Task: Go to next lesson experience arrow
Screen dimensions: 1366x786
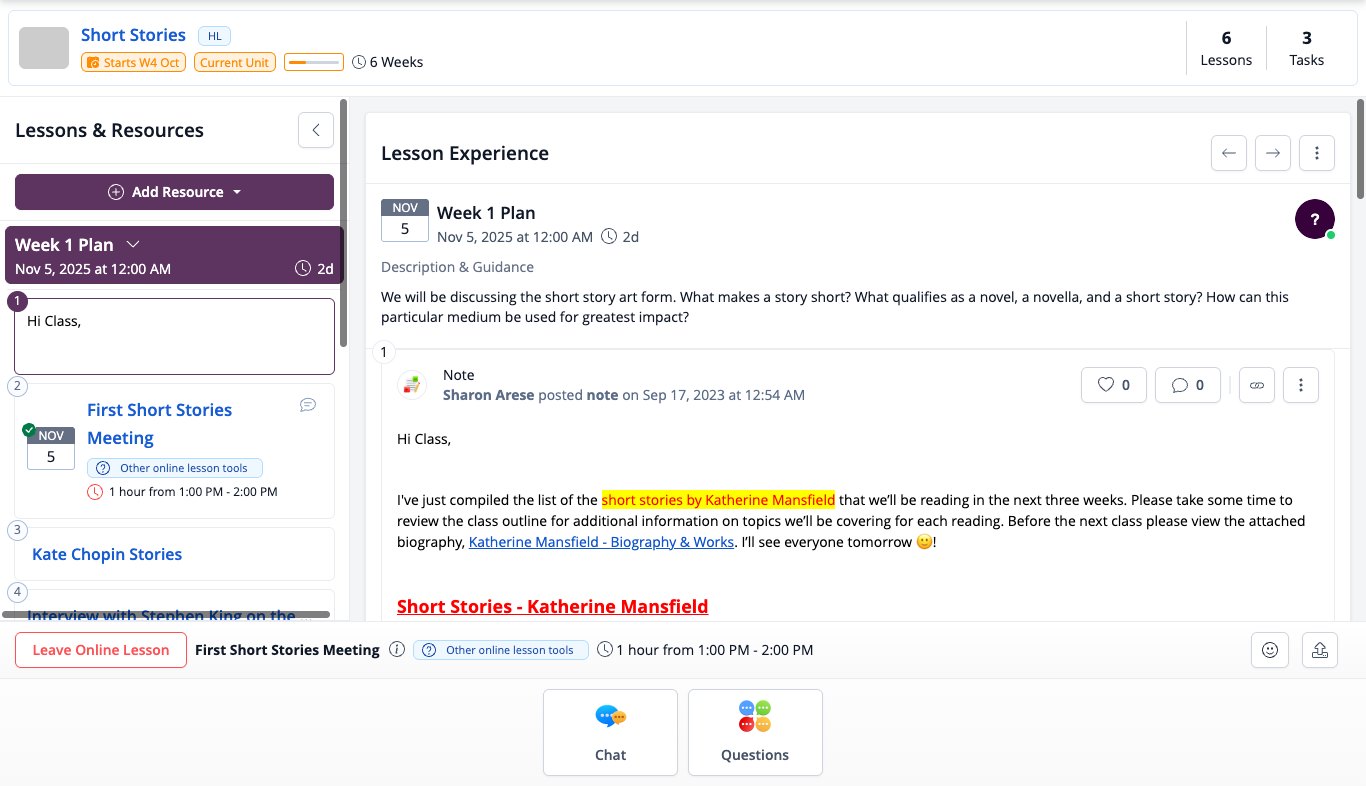Action: 1273,153
